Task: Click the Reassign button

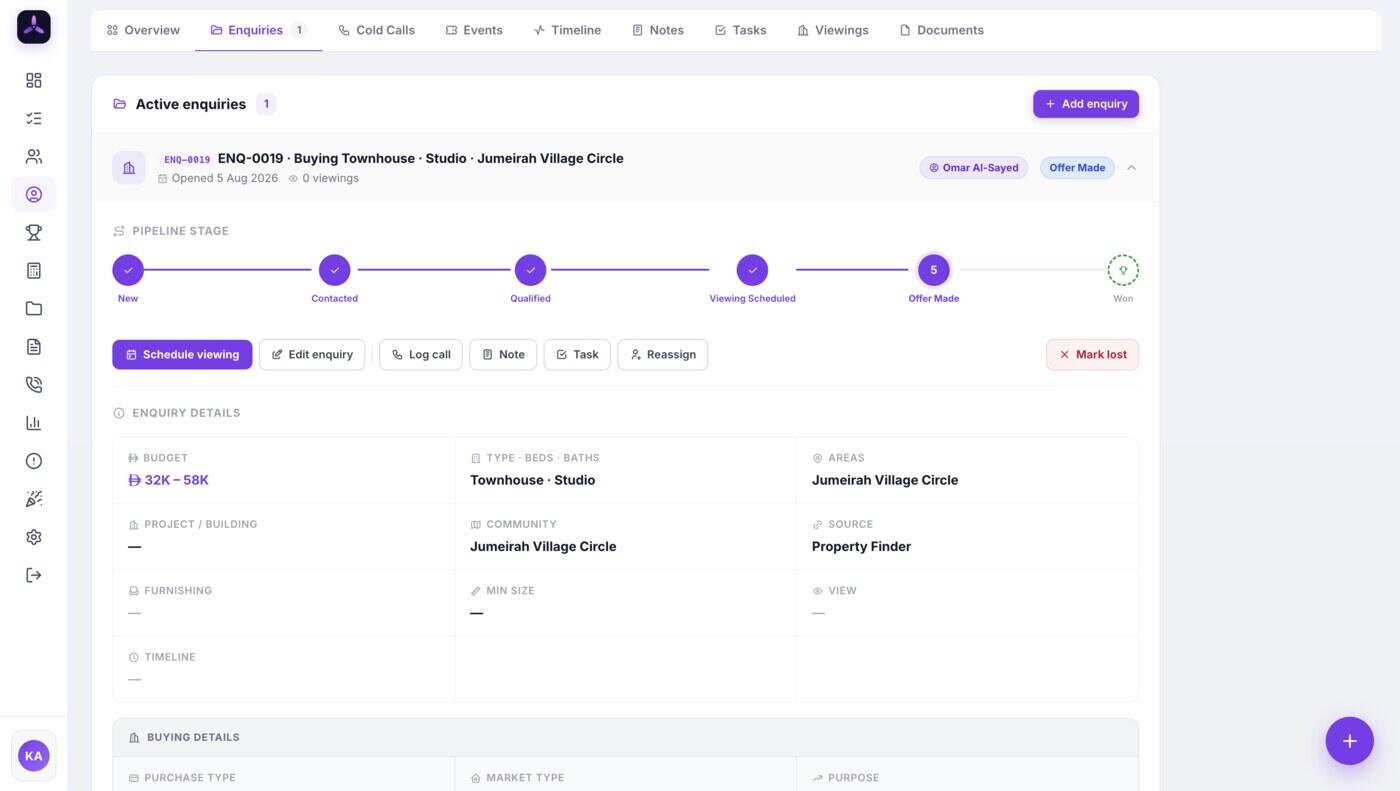Action: (x=663, y=355)
